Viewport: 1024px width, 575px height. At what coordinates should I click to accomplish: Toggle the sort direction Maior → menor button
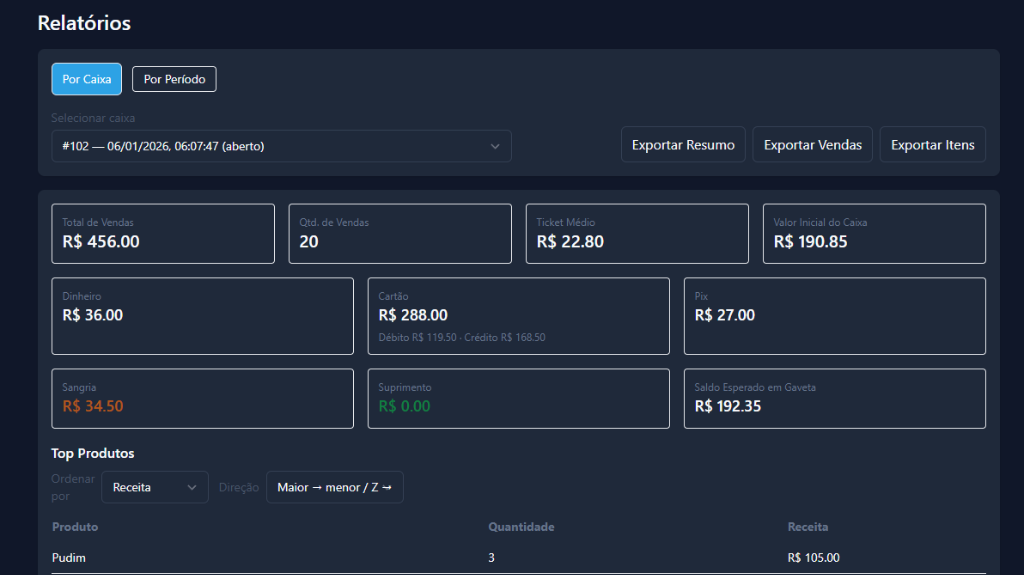coord(334,487)
